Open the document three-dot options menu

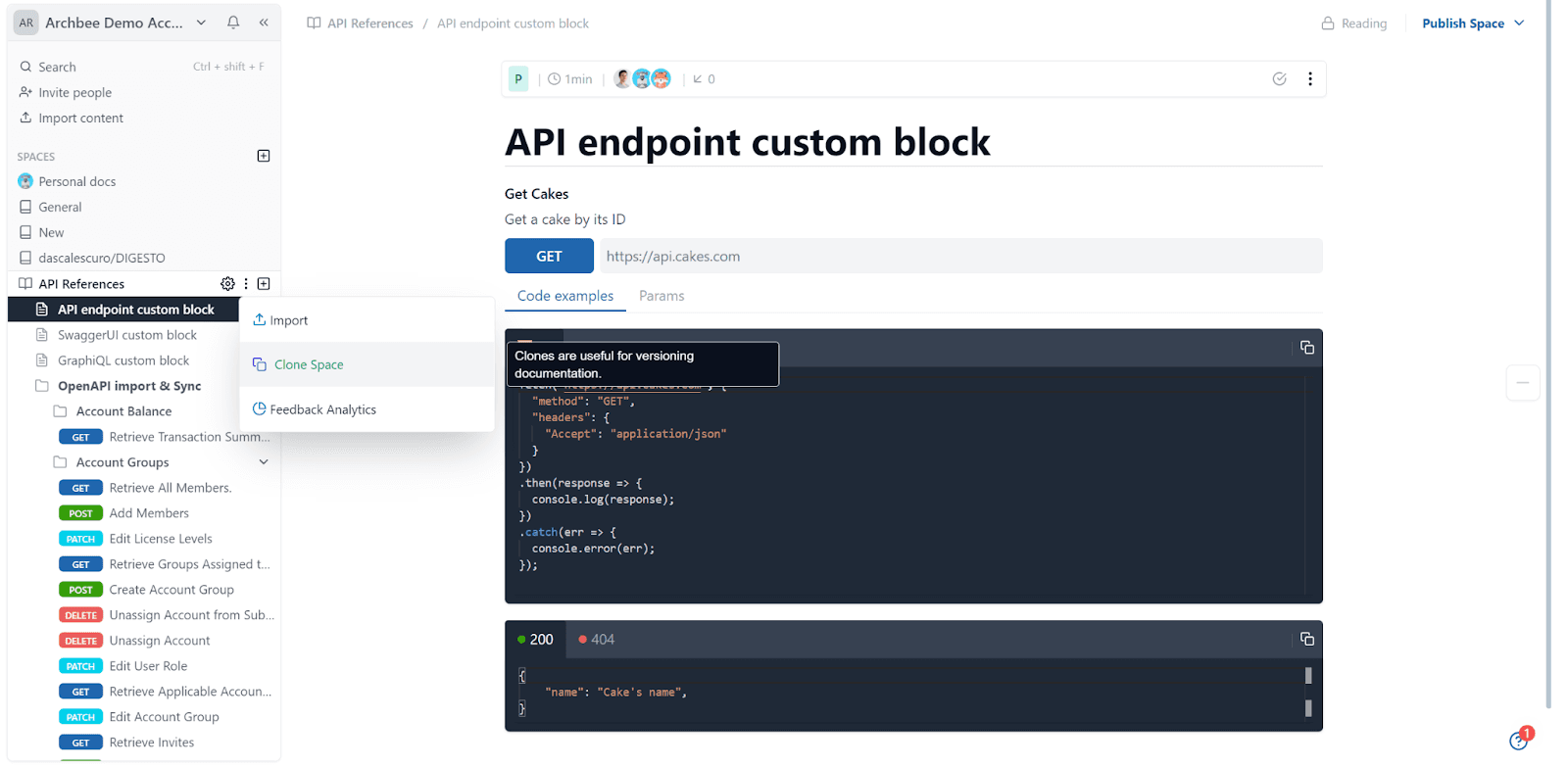[x=1309, y=79]
